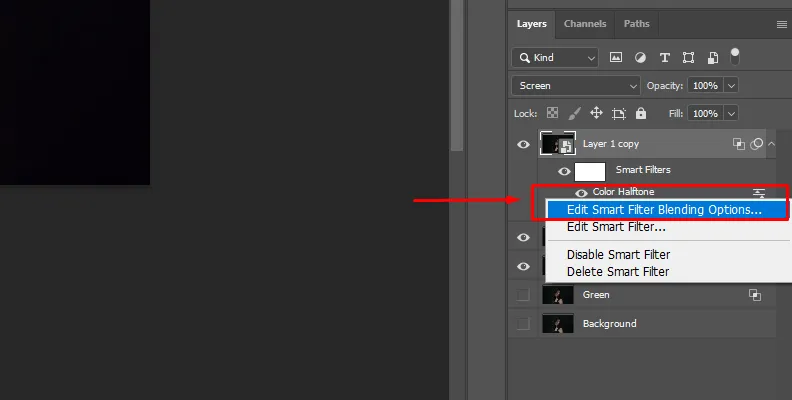Open the Screen blend mode dropdown

(576, 86)
